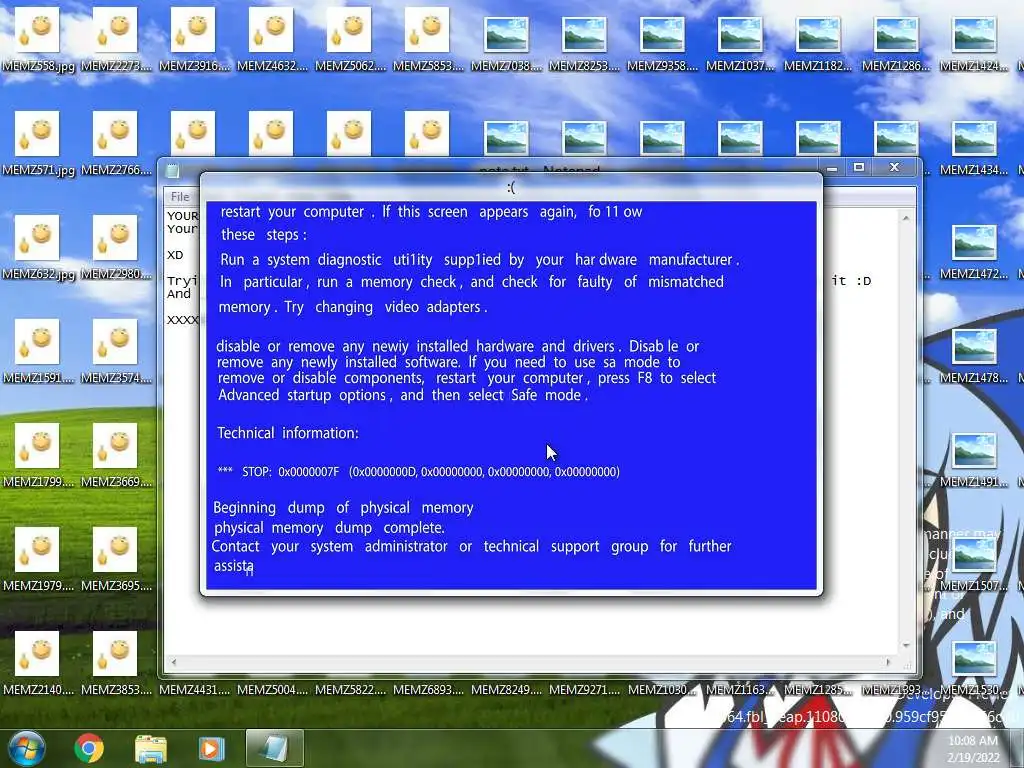Minimize the Notepad window
This screenshot has height=768, width=1024.
click(832, 168)
